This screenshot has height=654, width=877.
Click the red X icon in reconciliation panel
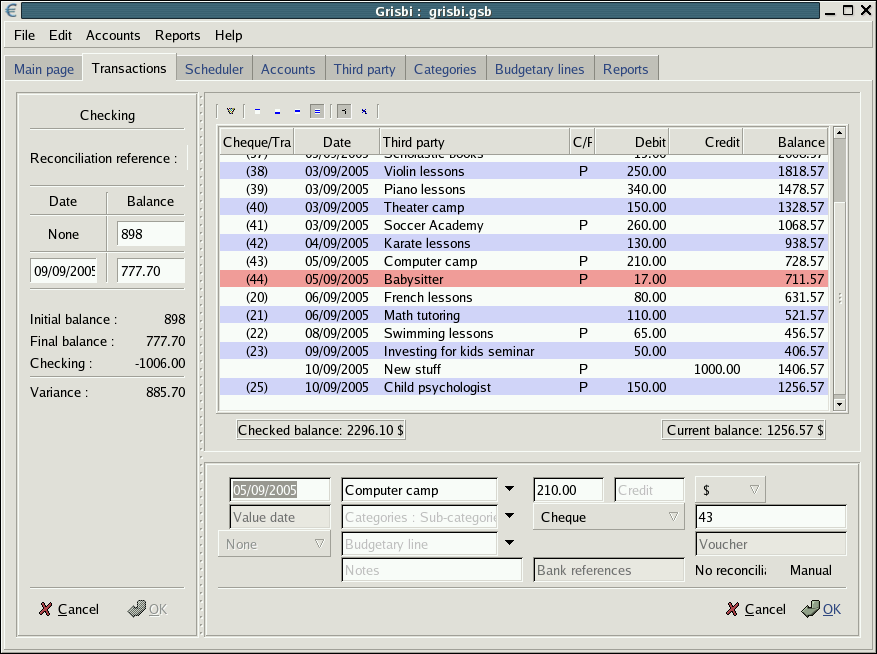click(x=45, y=609)
